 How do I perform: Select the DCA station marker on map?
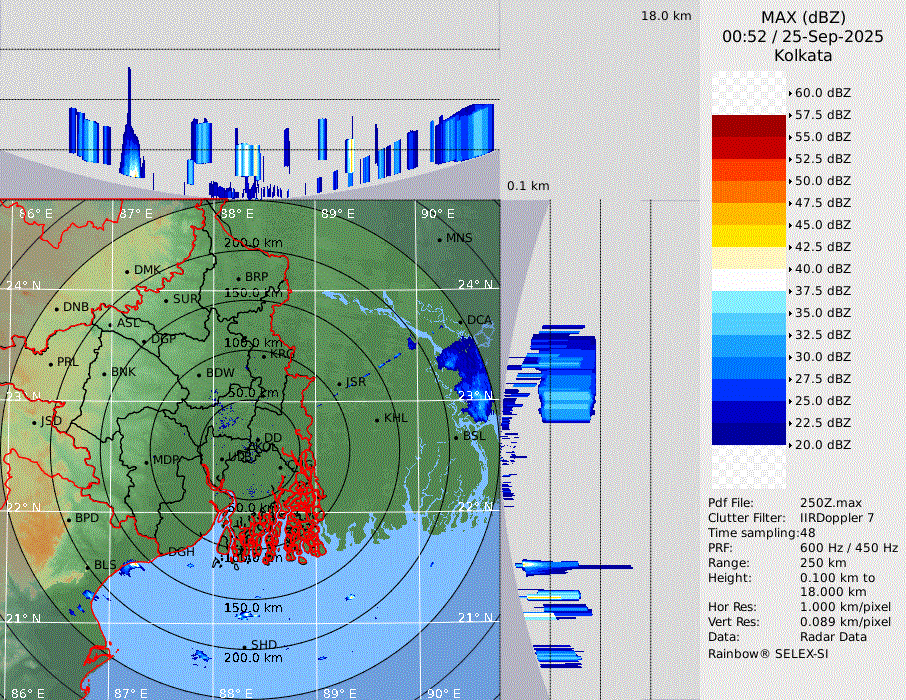pyautogui.click(x=461, y=322)
